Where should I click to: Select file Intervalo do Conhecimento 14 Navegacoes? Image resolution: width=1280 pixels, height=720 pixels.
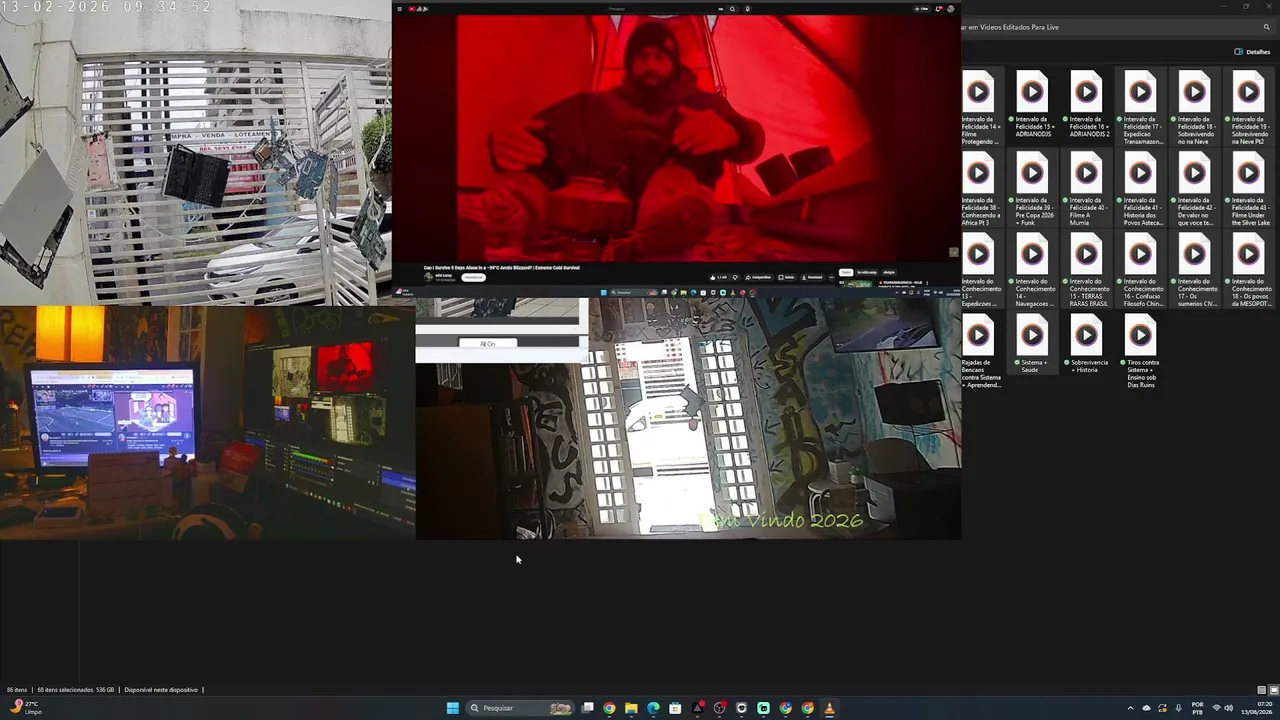[1032, 269]
